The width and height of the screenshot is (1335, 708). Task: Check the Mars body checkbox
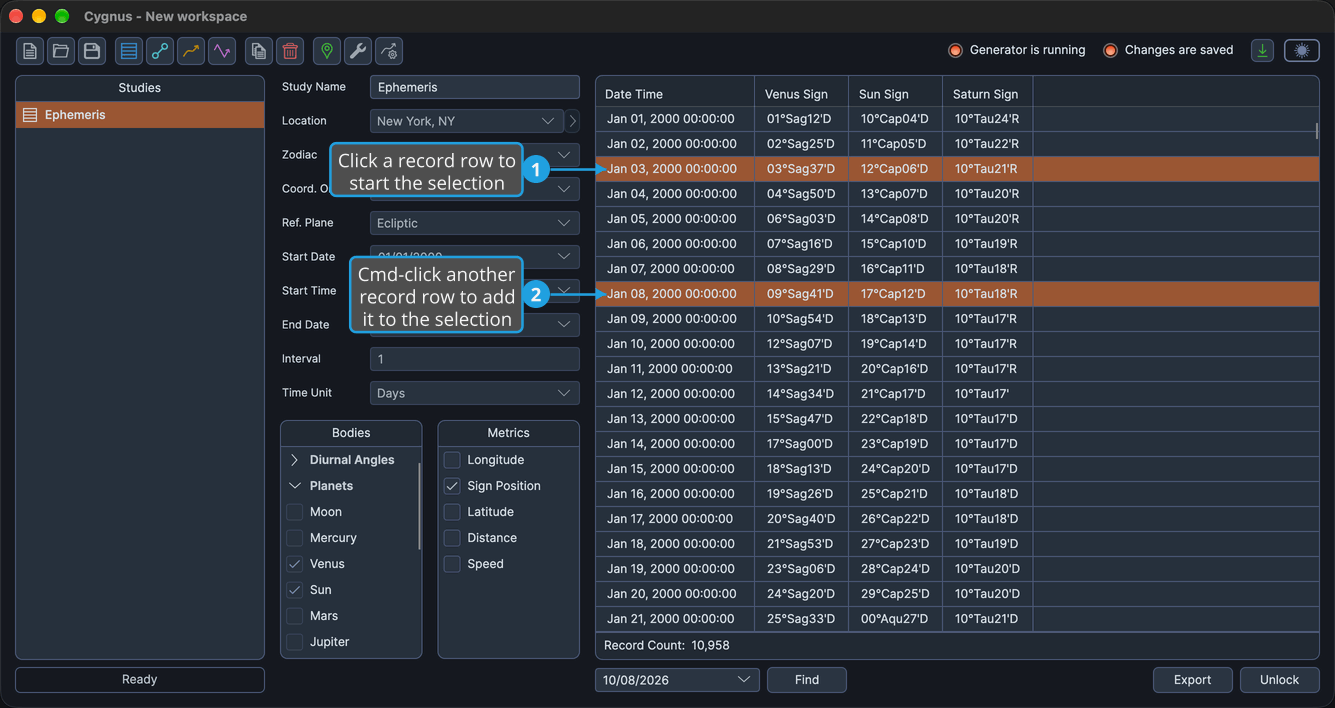tap(295, 616)
